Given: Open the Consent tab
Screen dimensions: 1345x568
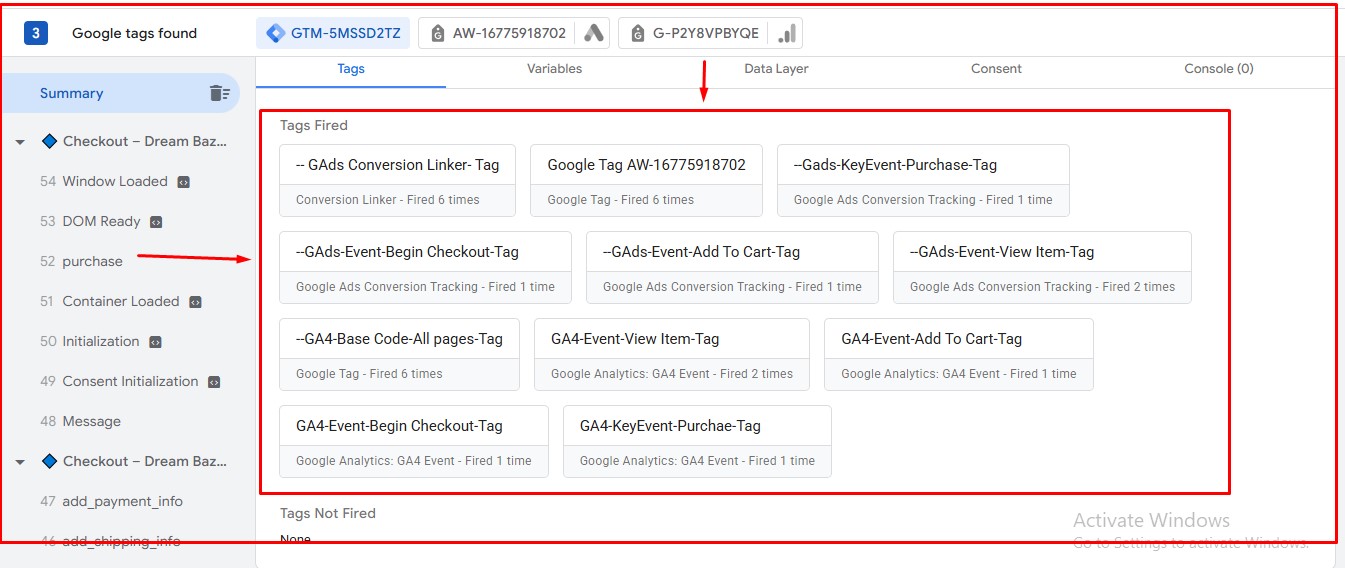Looking at the screenshot, I should pos(996,69).
